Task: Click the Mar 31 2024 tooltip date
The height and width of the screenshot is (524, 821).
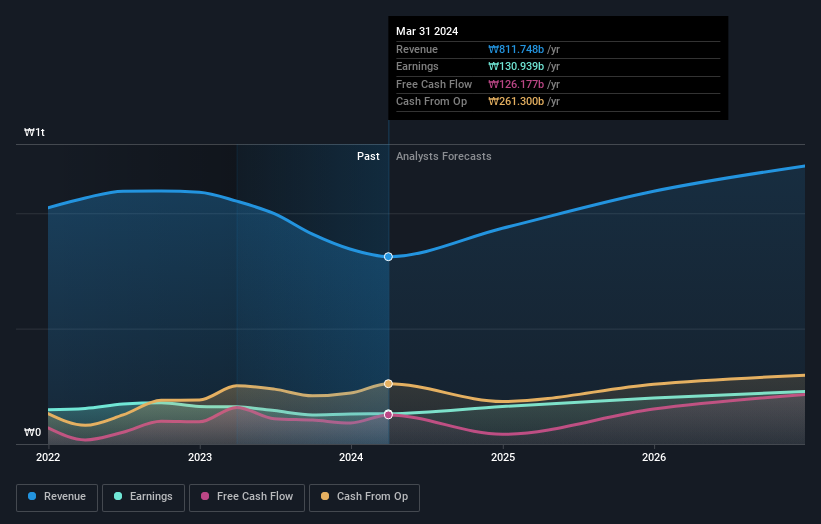Action: (x=427, y=31)
